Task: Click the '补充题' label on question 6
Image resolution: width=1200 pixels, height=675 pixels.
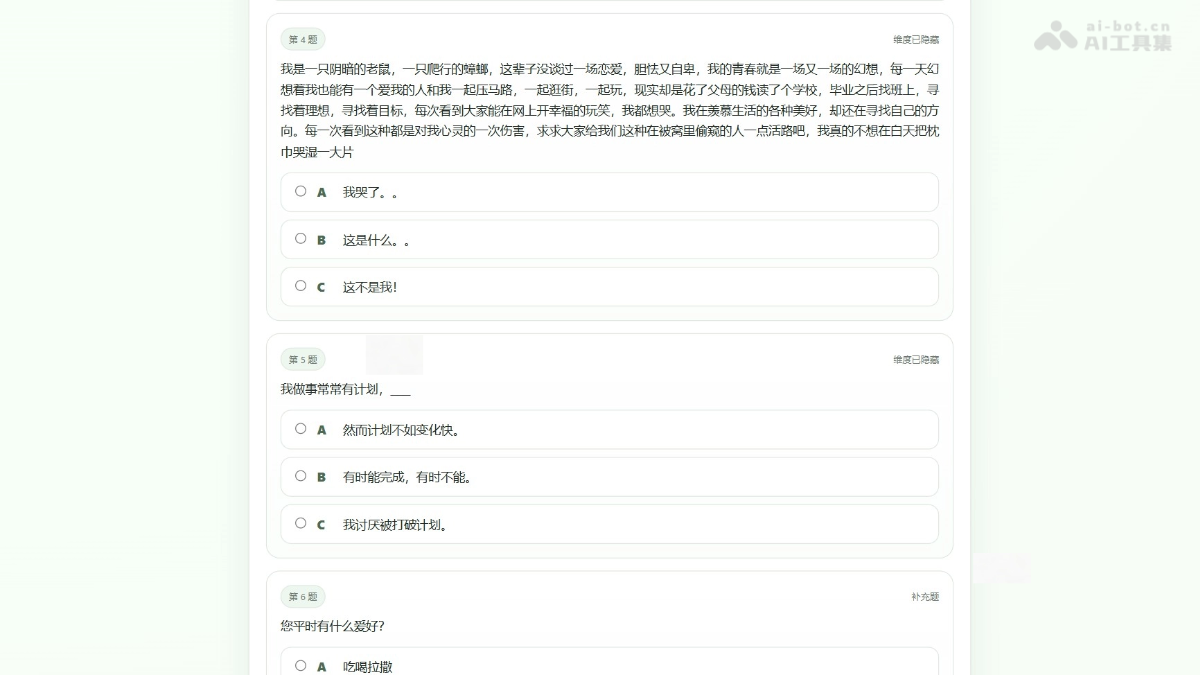Action: click(924, 597)
